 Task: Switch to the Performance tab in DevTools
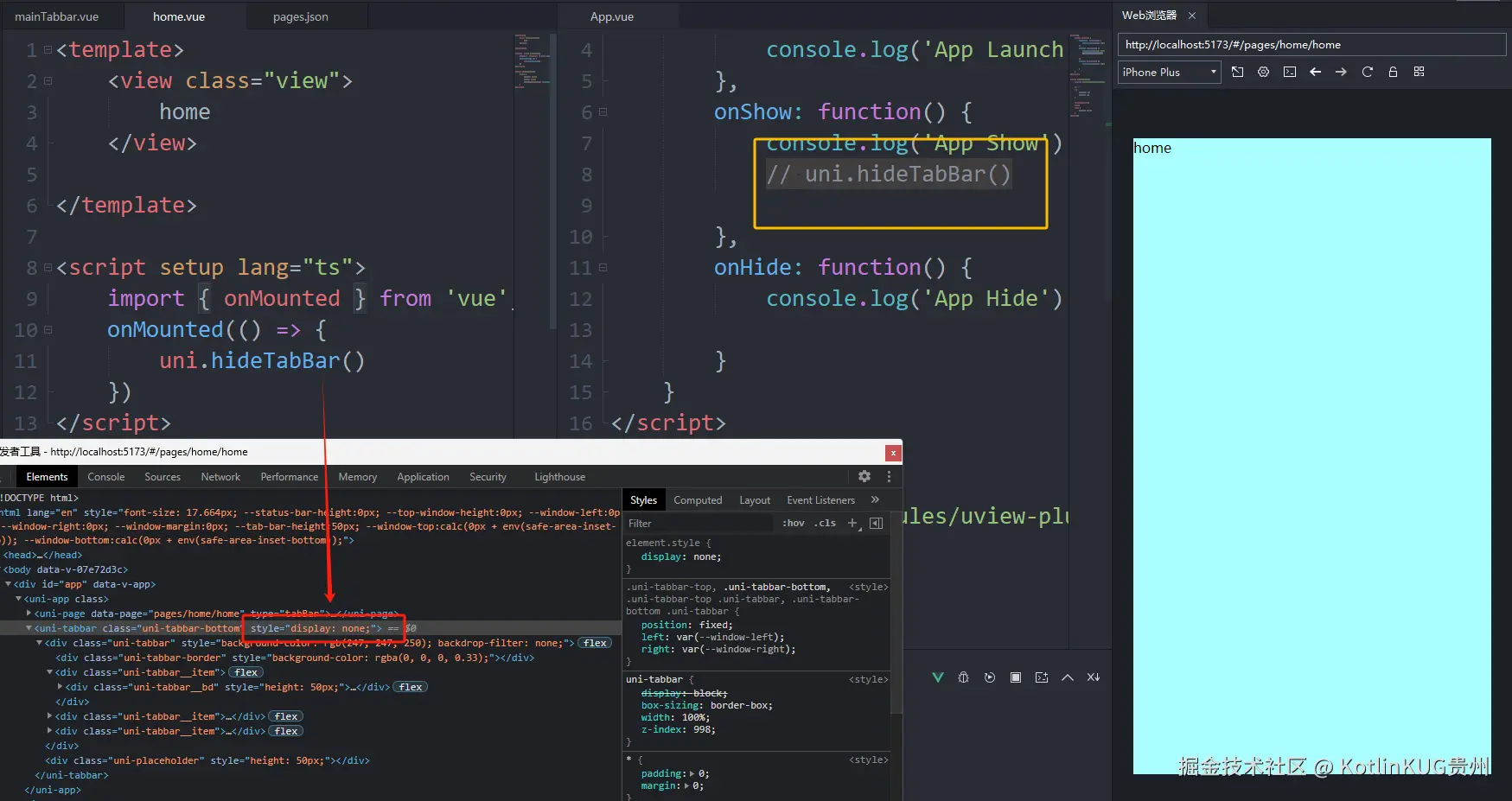click(x=290, y=477)
